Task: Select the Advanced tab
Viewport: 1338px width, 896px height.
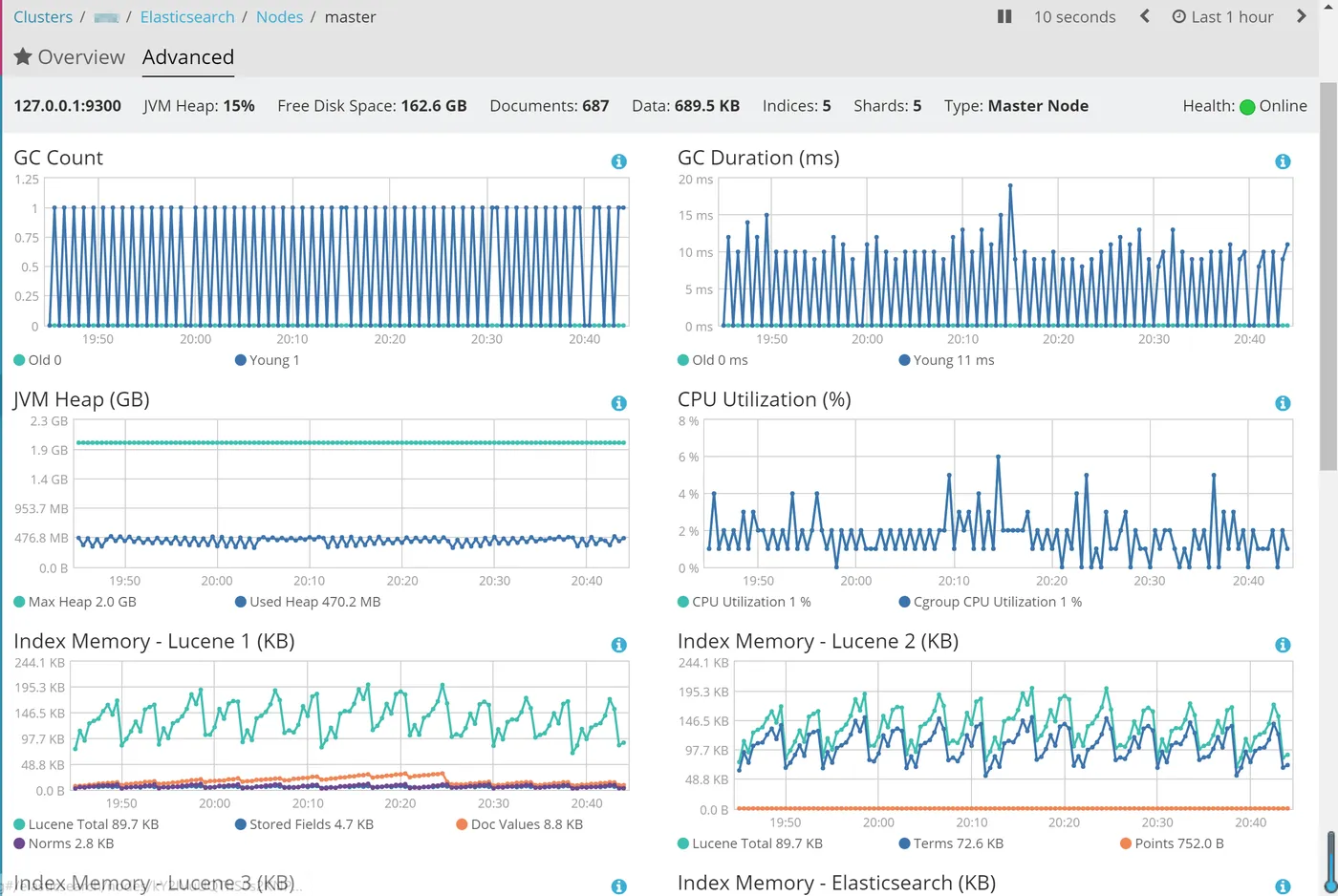Action: click(x=188, y=57)
